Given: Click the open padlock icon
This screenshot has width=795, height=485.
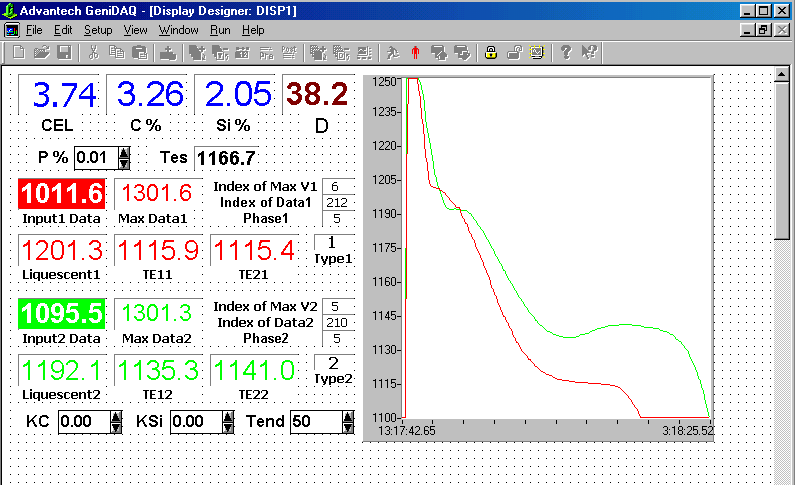Looking at the screenshot, I should (x=514, y=52).
